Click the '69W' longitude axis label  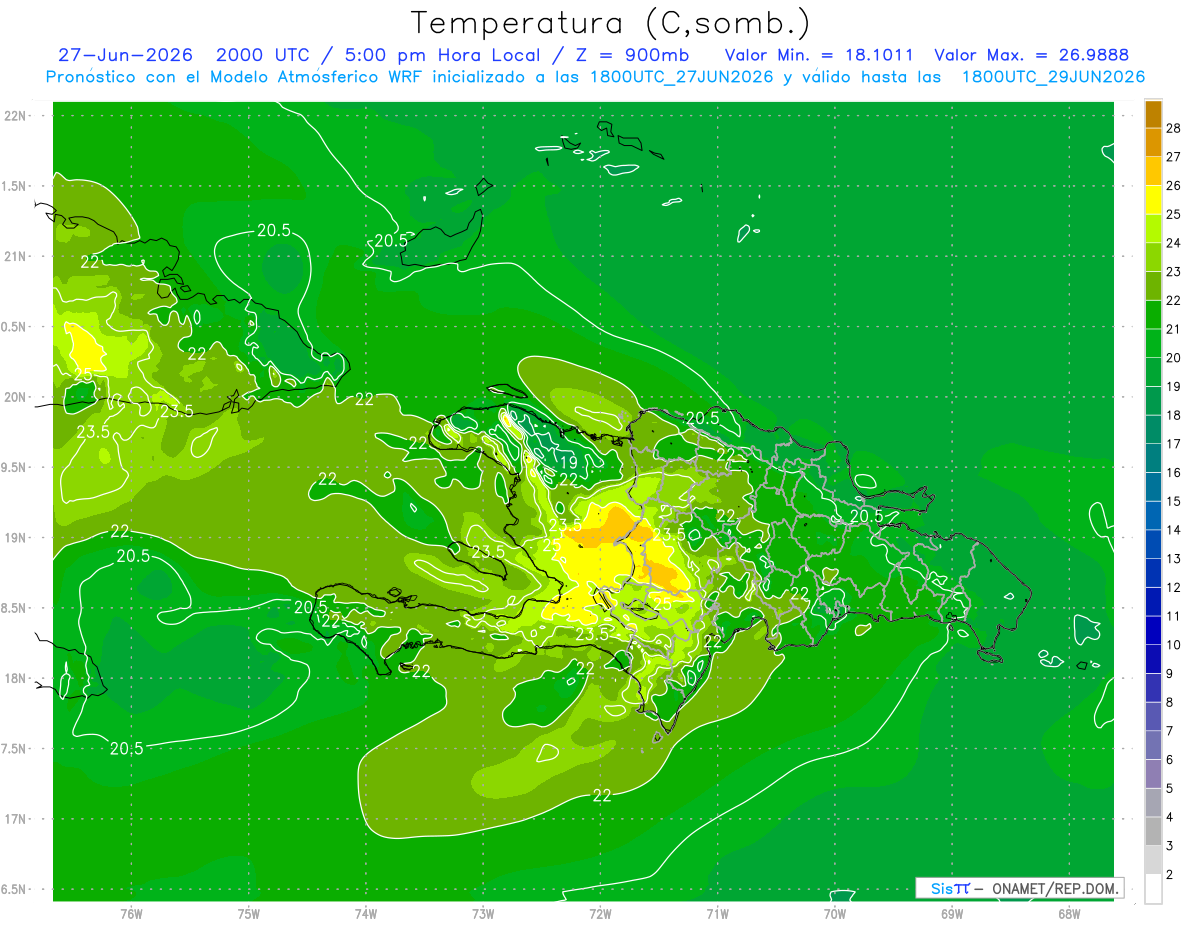952,913
